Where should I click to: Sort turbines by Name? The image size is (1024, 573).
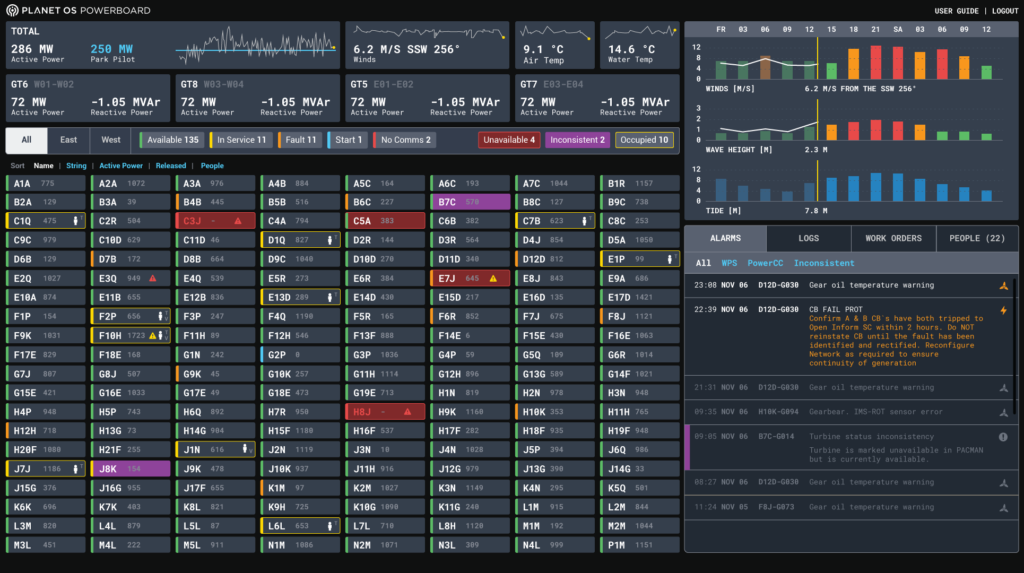click(x=44, y=166)
